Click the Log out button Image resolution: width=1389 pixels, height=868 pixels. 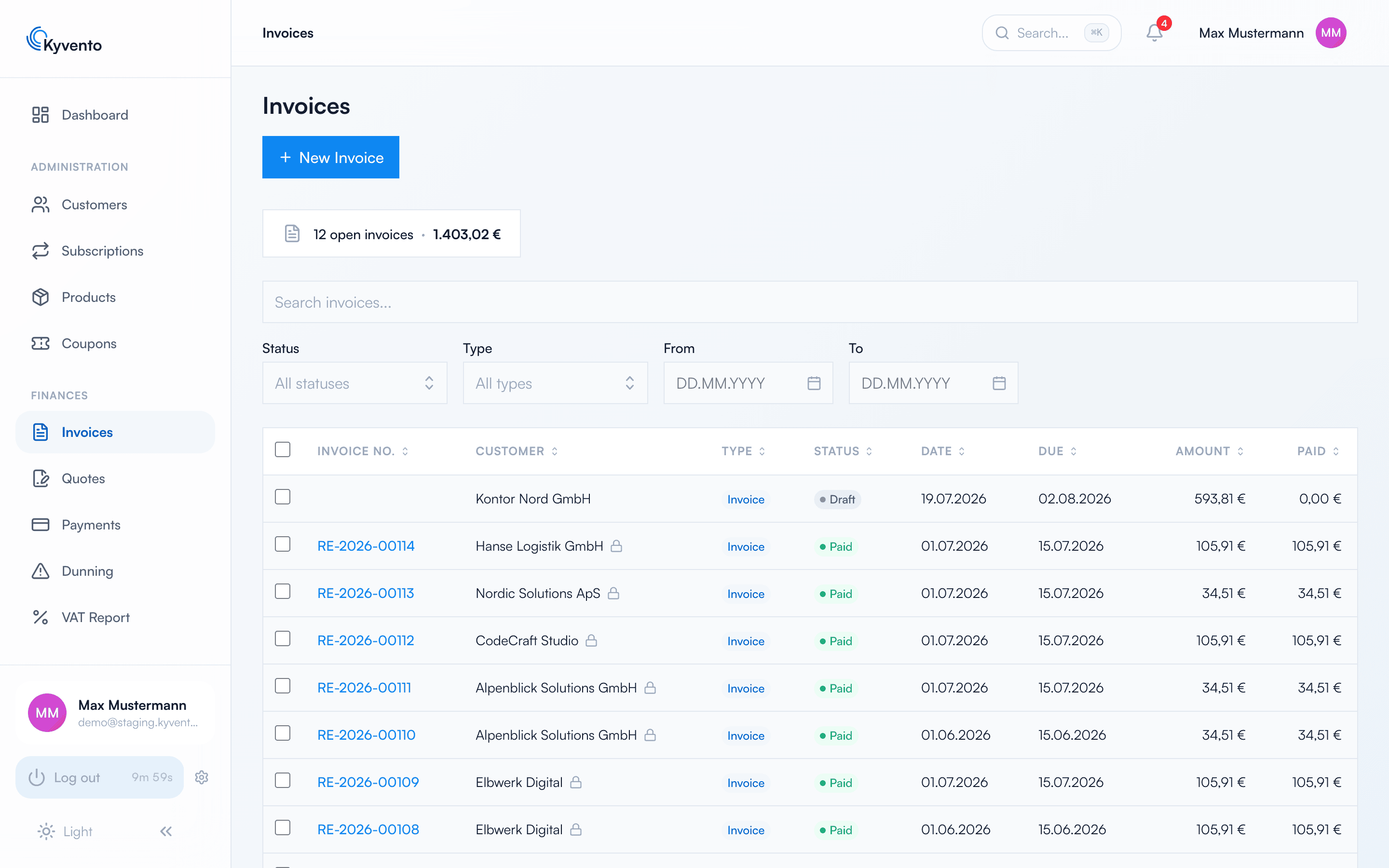(99, 777)
